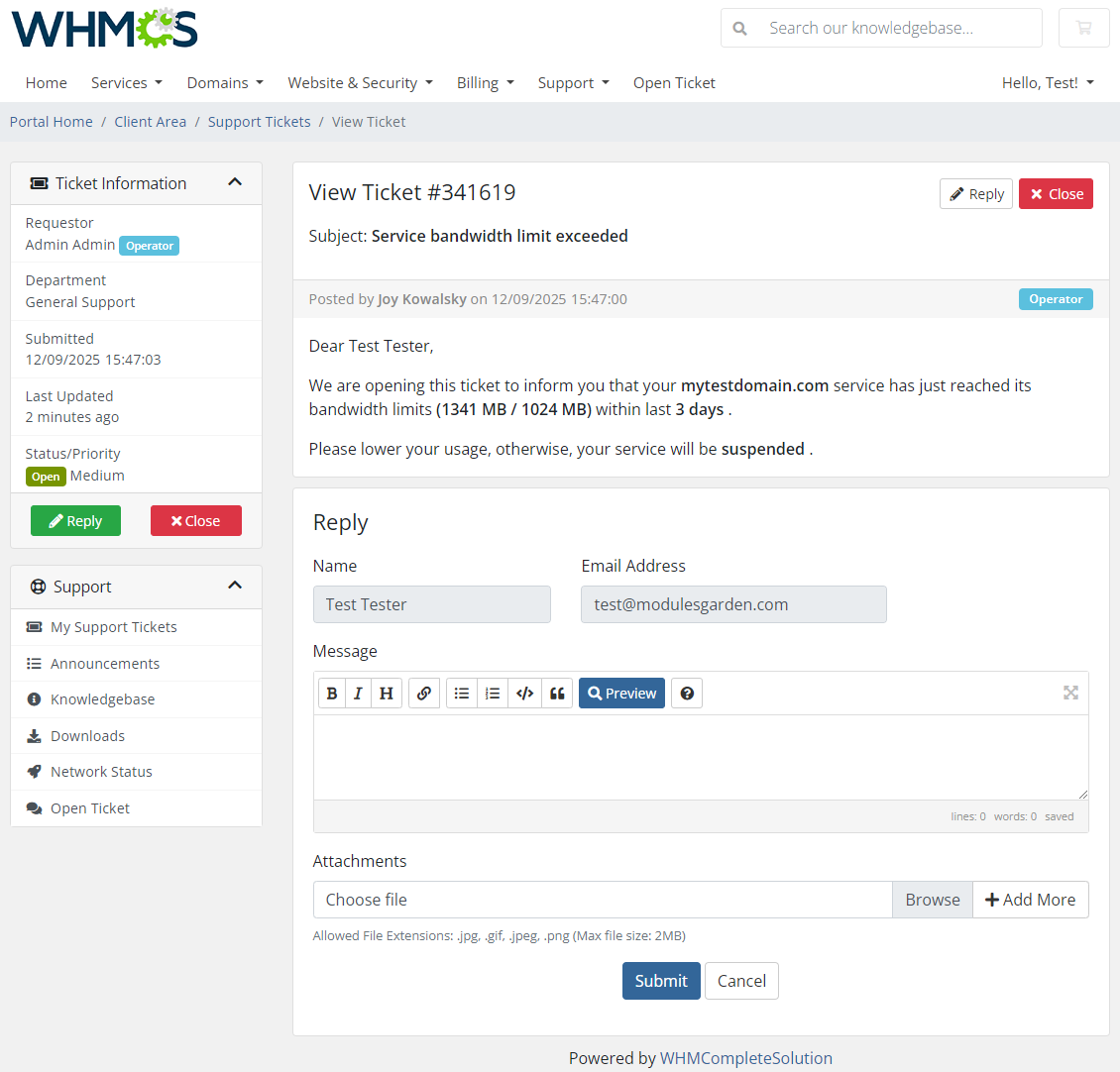Add a code block using the code icon
The height and width of the screenshot is (1072, 1120).
(x=524, y=693)
